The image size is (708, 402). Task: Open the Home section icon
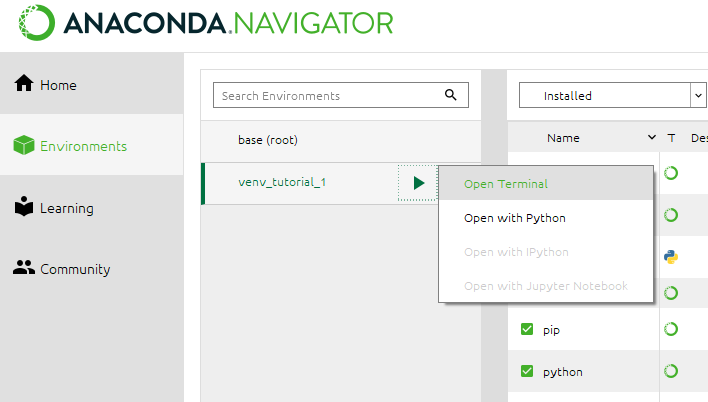[23, 83]
